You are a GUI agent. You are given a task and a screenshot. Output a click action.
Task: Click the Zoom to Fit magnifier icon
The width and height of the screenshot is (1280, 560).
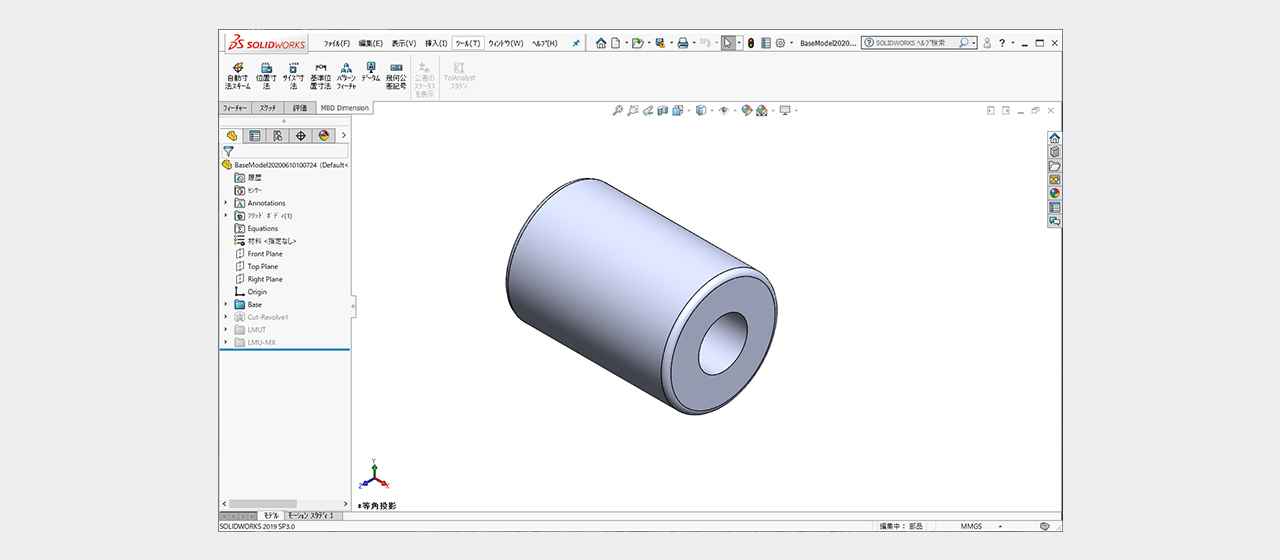coord(618,110)
